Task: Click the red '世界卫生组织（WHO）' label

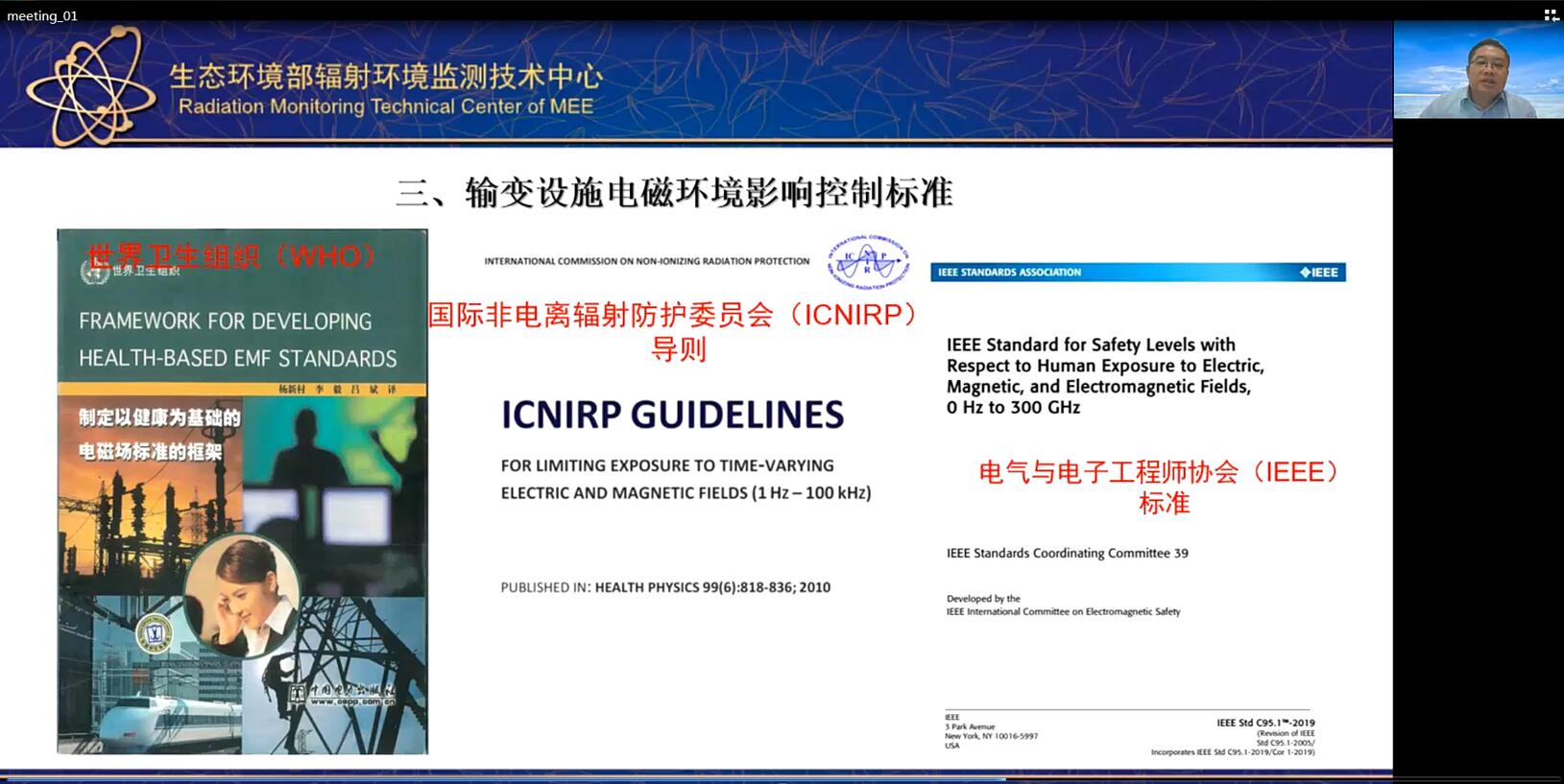Action: tap(232, 256)
